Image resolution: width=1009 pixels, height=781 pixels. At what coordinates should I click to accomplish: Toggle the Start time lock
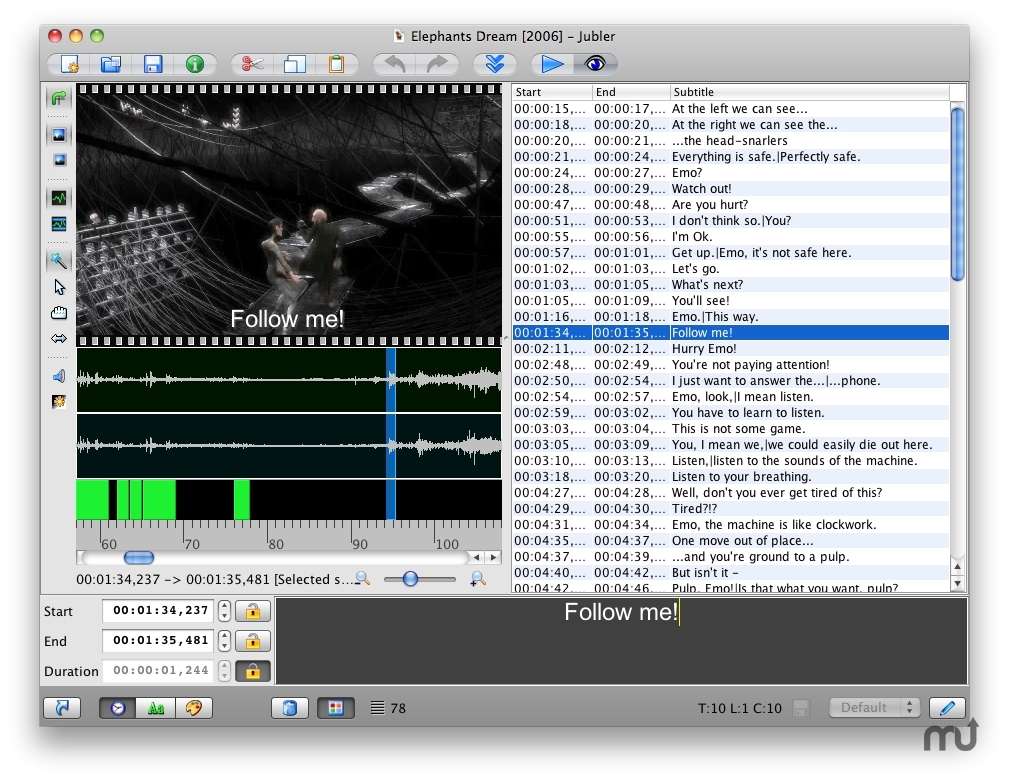point(253,611)
